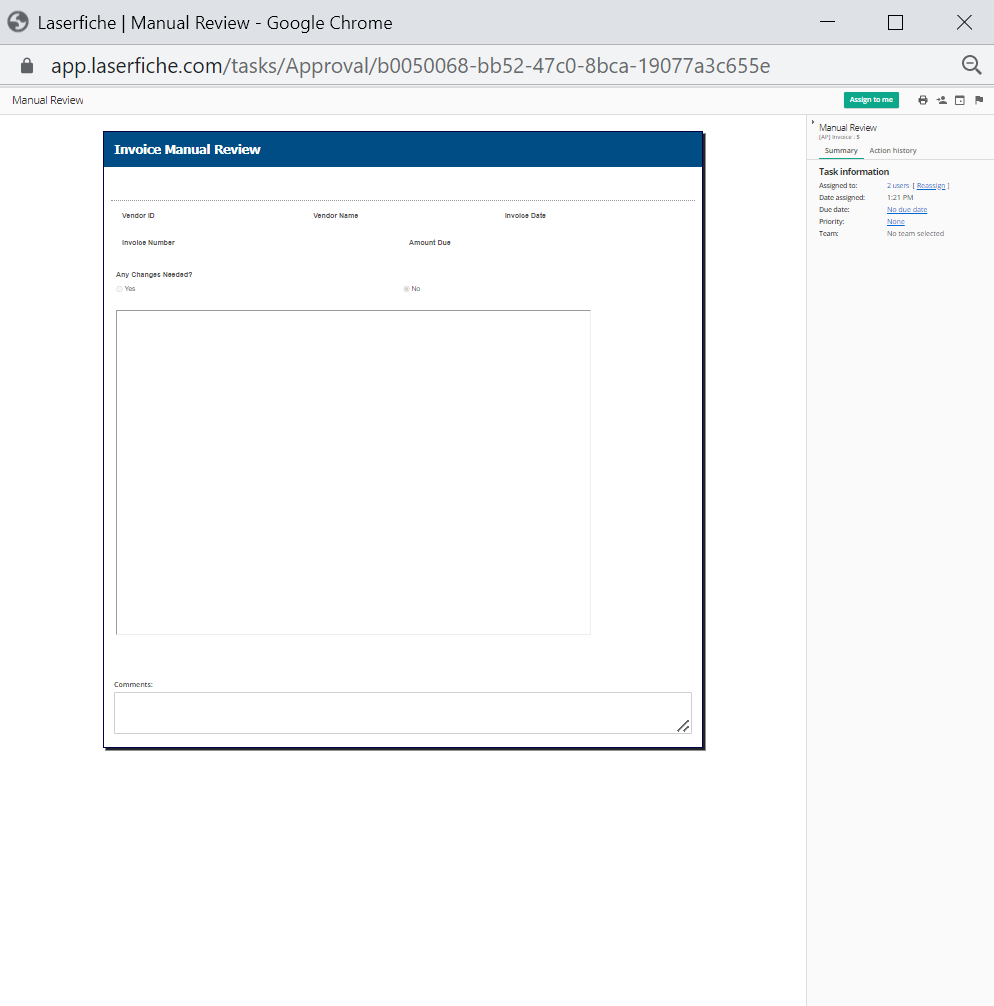Screen dimensions: 994x1006
Task: Click the reassign person icon in the toolbar
Action: pyautogui.click(x=941, y=99)
